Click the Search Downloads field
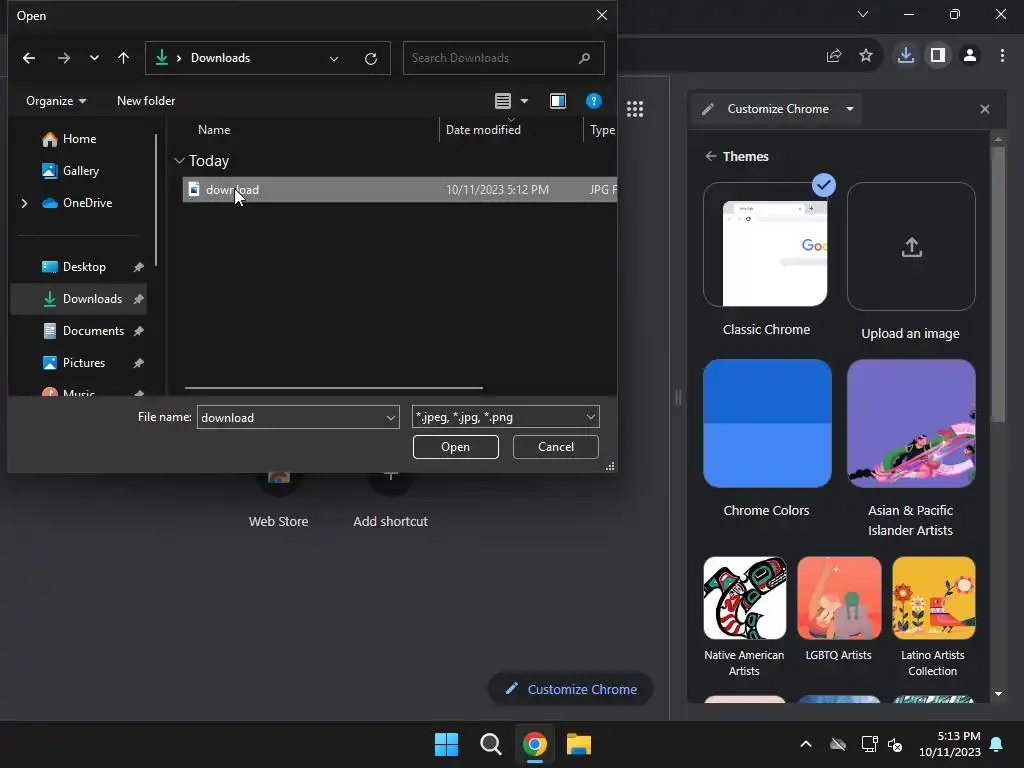Screen dimensions: 1024x768 [504, 58]
